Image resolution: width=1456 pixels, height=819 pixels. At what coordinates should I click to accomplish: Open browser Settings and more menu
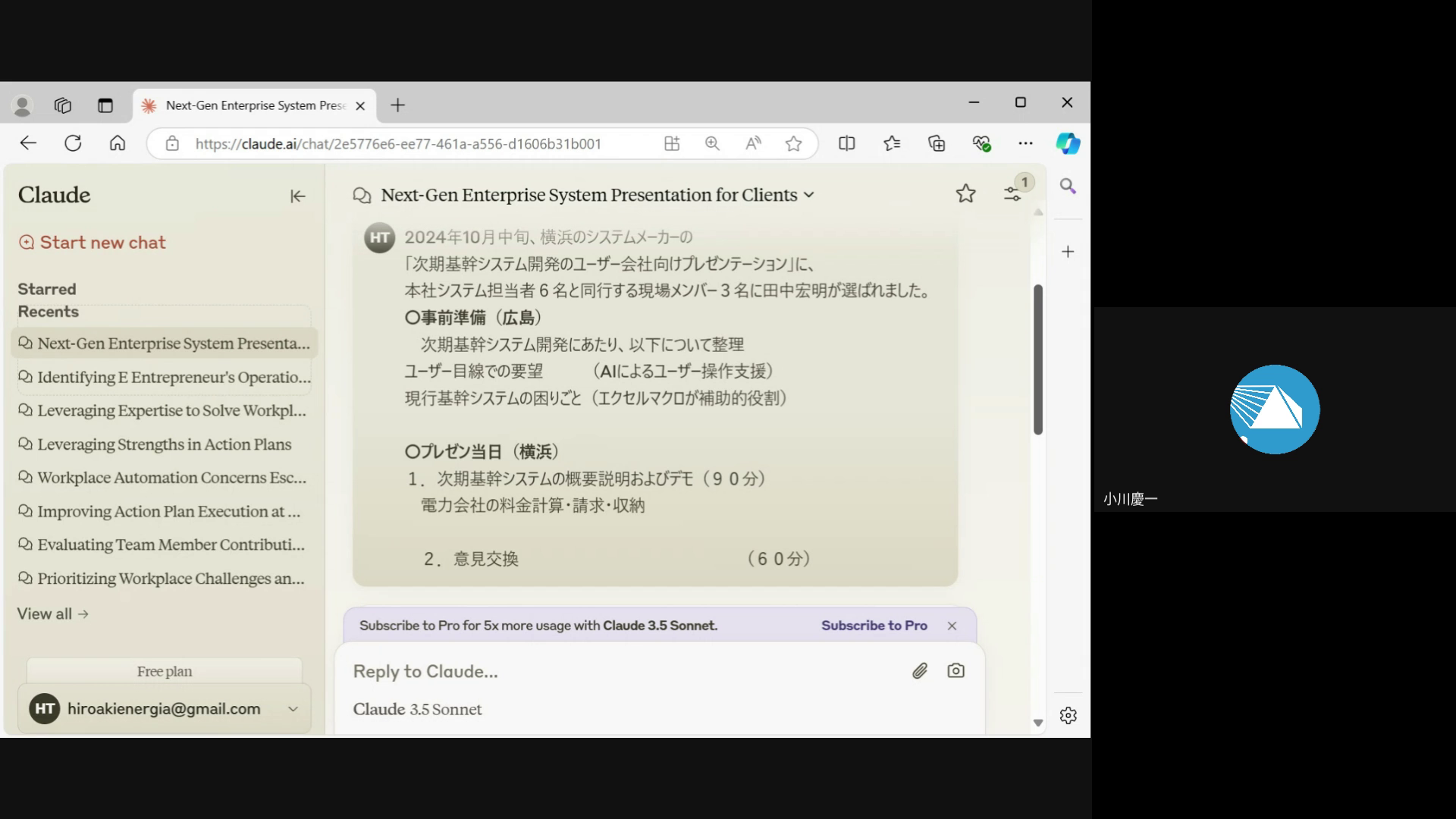pyautogui.click(x=1025, y=143)
